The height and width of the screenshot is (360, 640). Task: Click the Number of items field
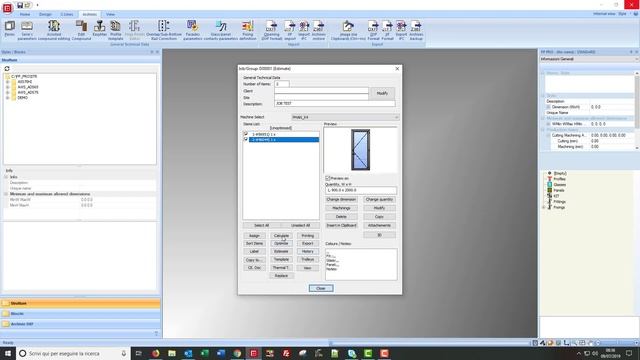point(282,84)
